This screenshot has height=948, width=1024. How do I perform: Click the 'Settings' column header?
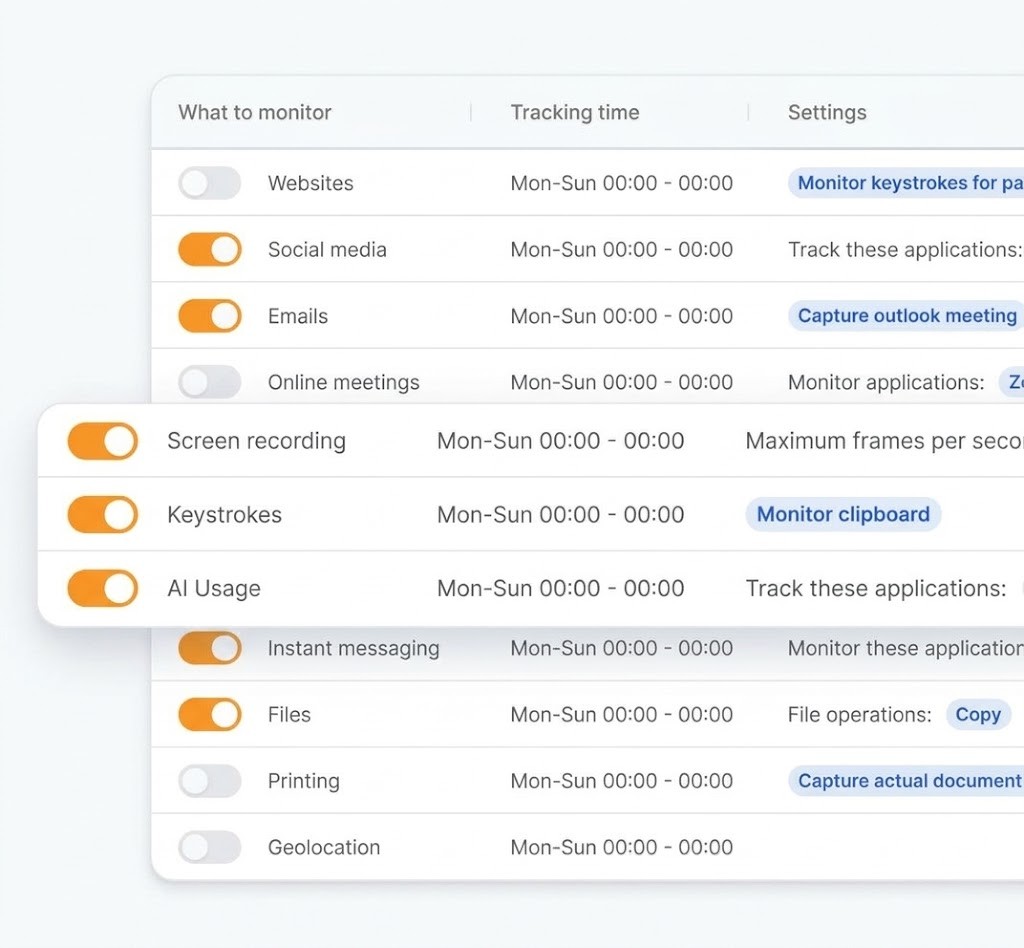tap(827, 112)
